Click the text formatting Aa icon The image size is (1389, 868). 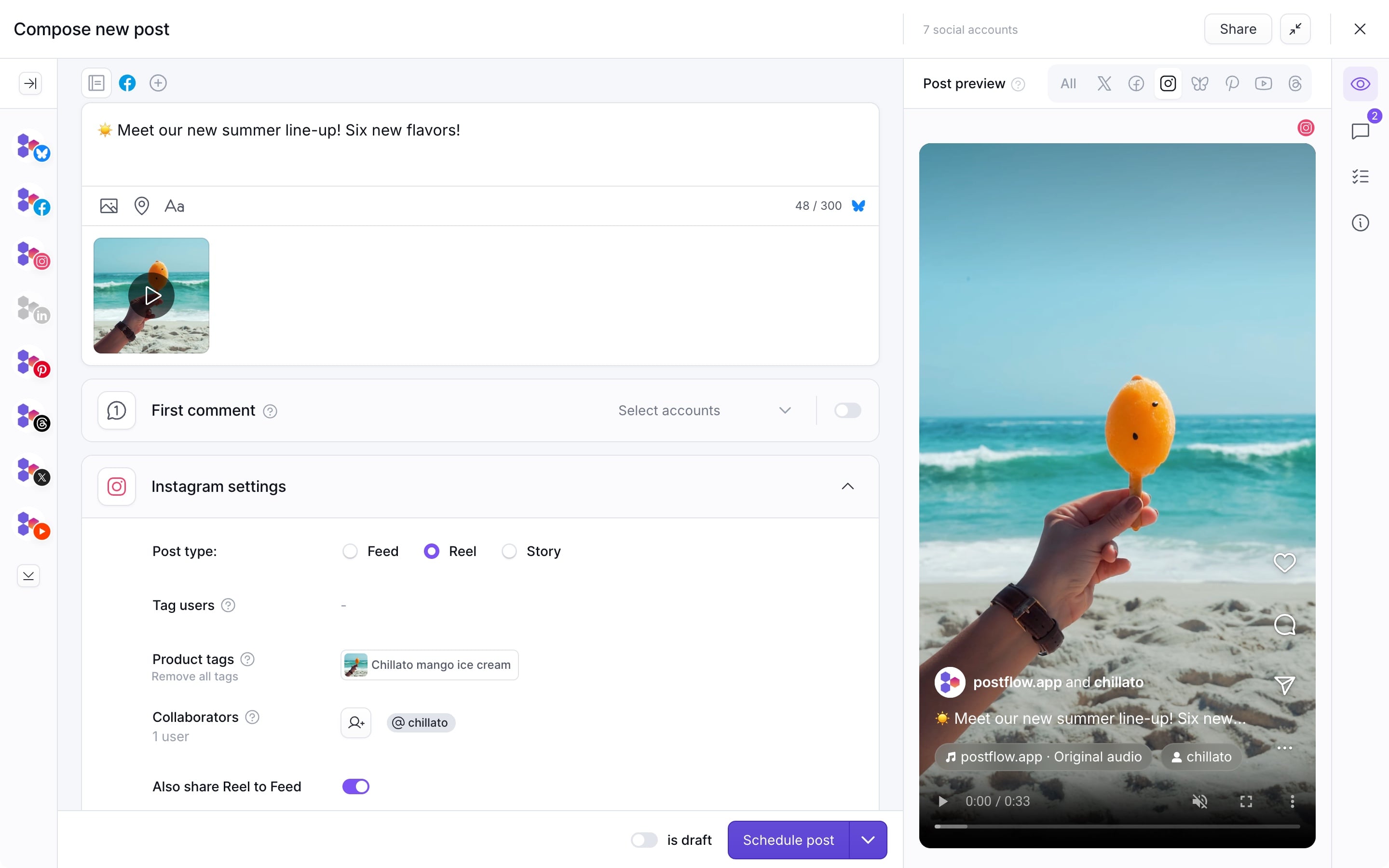click(175, 206)
